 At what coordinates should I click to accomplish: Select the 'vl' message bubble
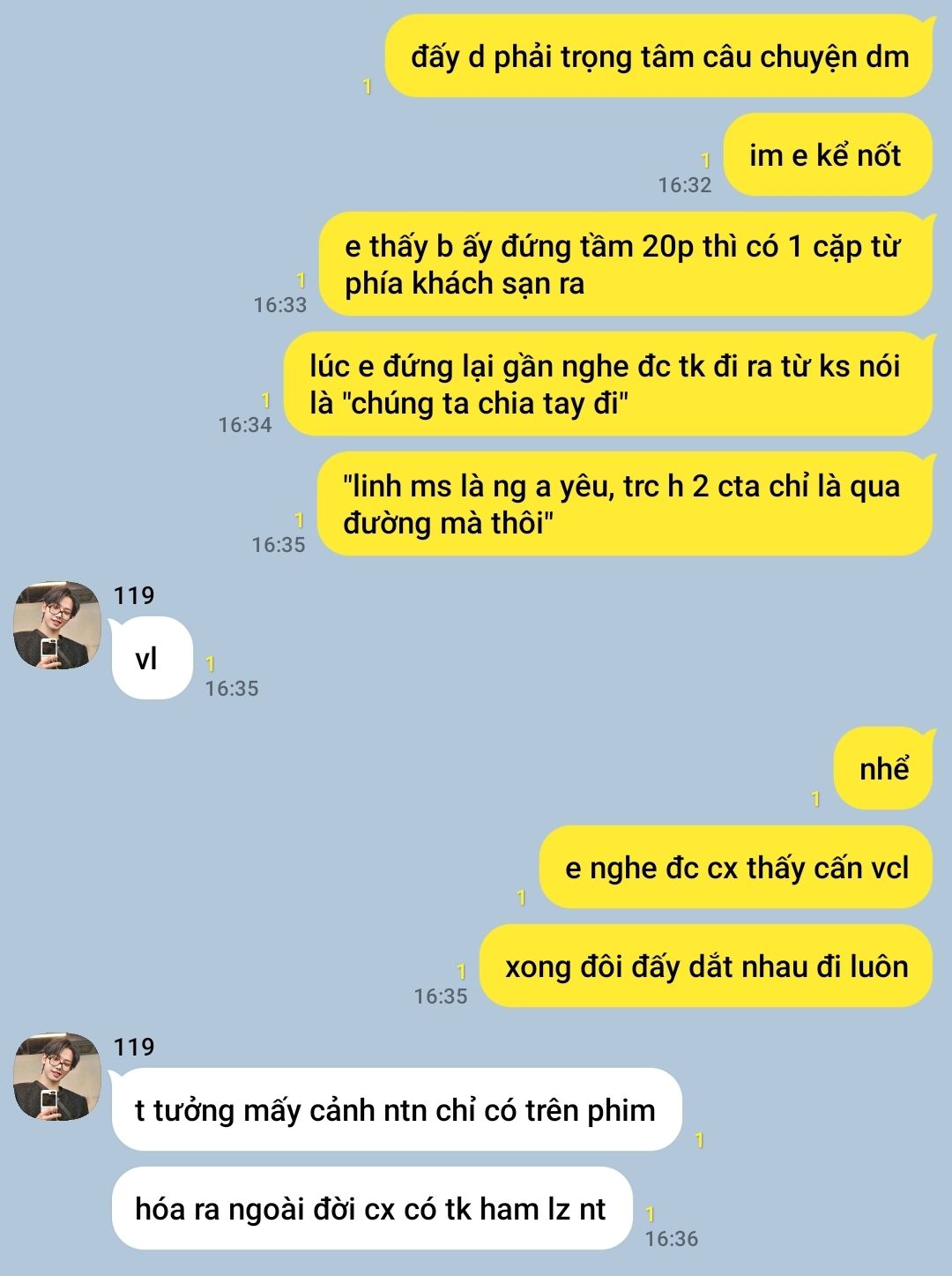coord(152,658)
